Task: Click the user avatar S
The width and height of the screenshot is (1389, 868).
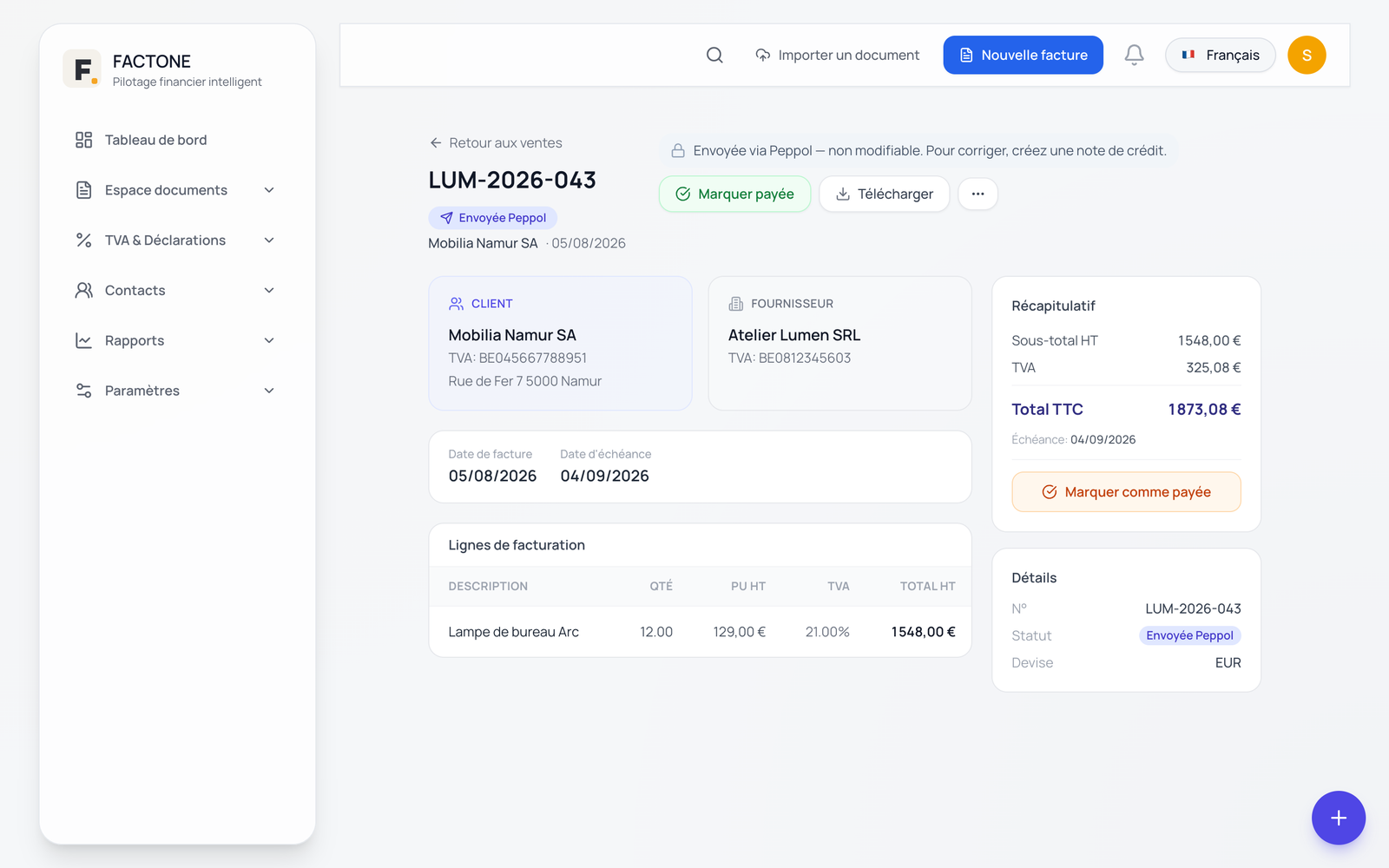Action: pyautogui.click(x=1307, y=55)
